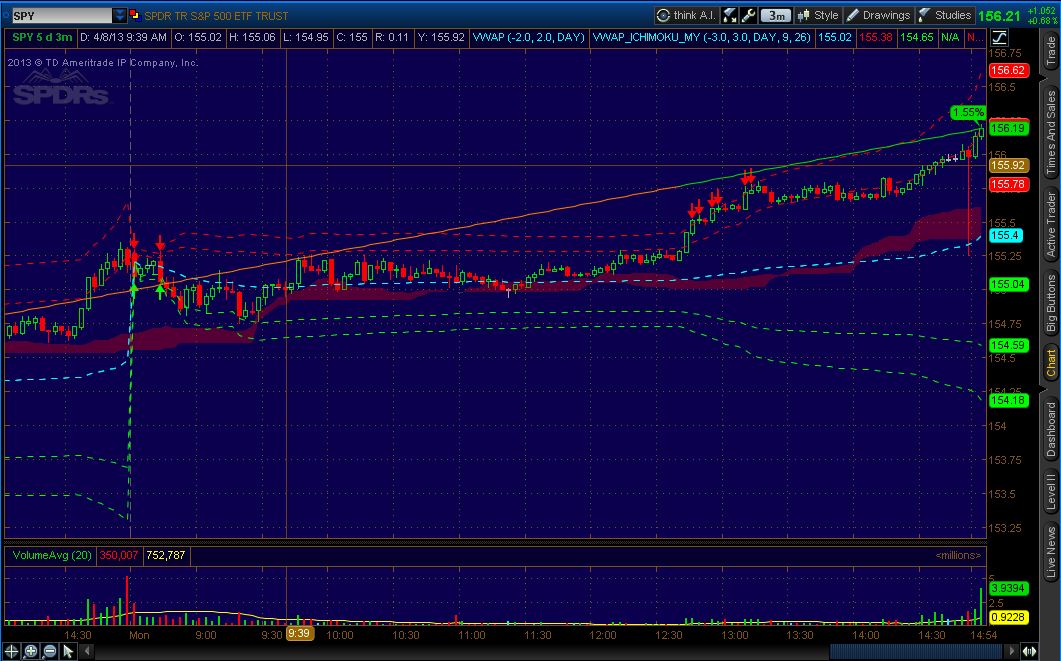Select the Chart side tab

pyautogui.click(x=1051, y=362)
